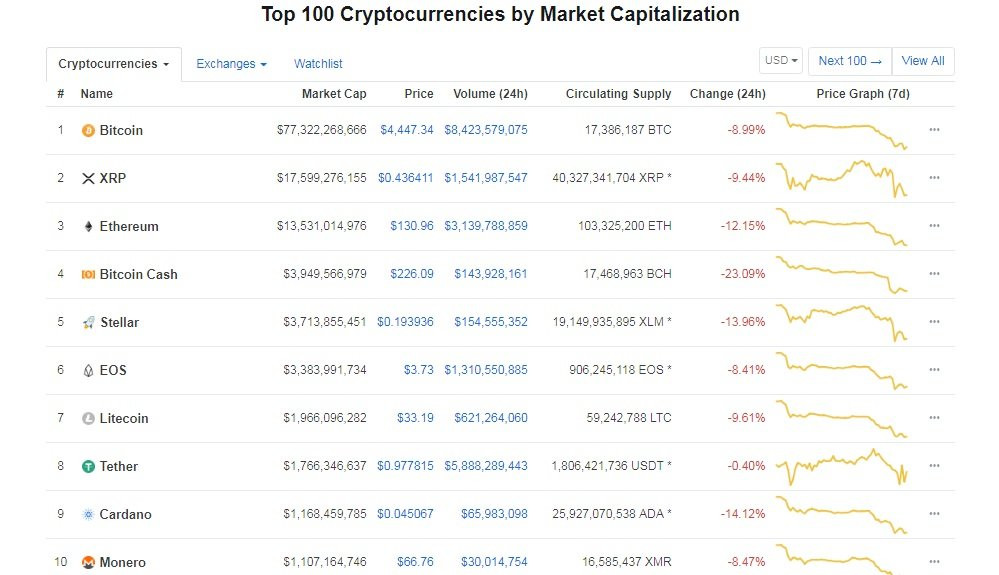Sort table by Market Cap column header
999x575 pixels.
[x=334, y=94]
